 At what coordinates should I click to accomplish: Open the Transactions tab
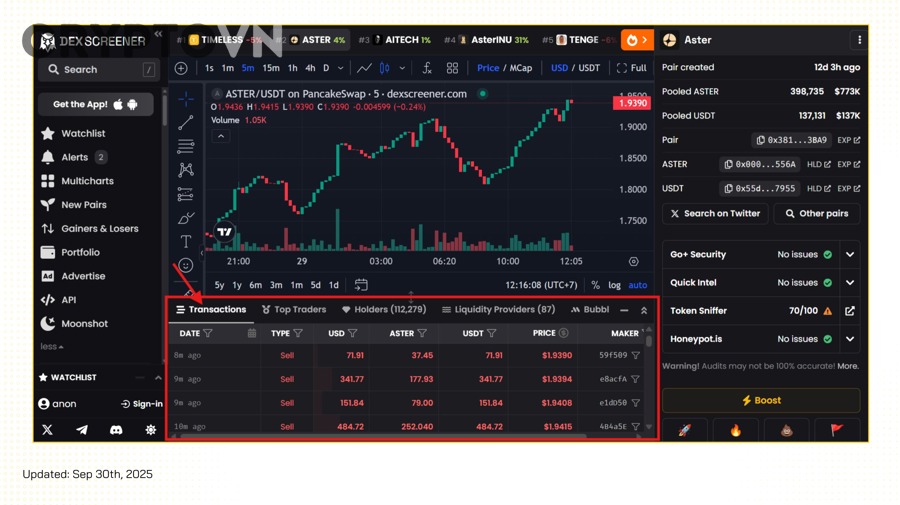211,310
